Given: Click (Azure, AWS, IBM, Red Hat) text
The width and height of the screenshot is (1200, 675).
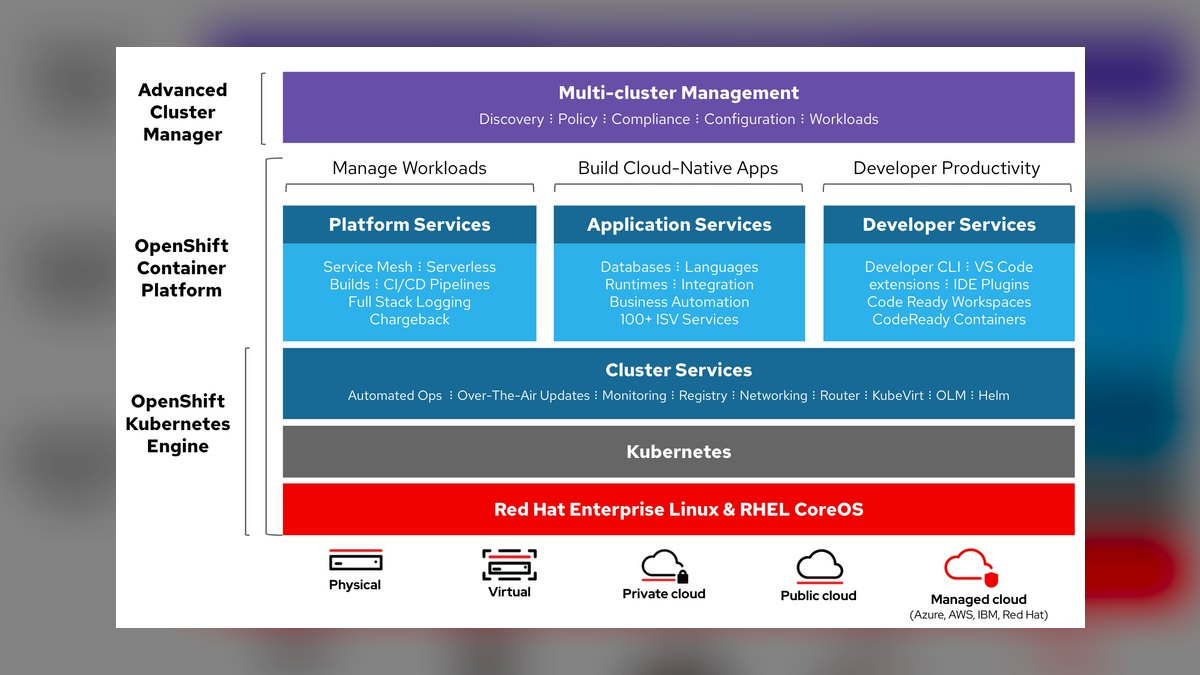Looking at the screenshot, I should pos(979,615).
